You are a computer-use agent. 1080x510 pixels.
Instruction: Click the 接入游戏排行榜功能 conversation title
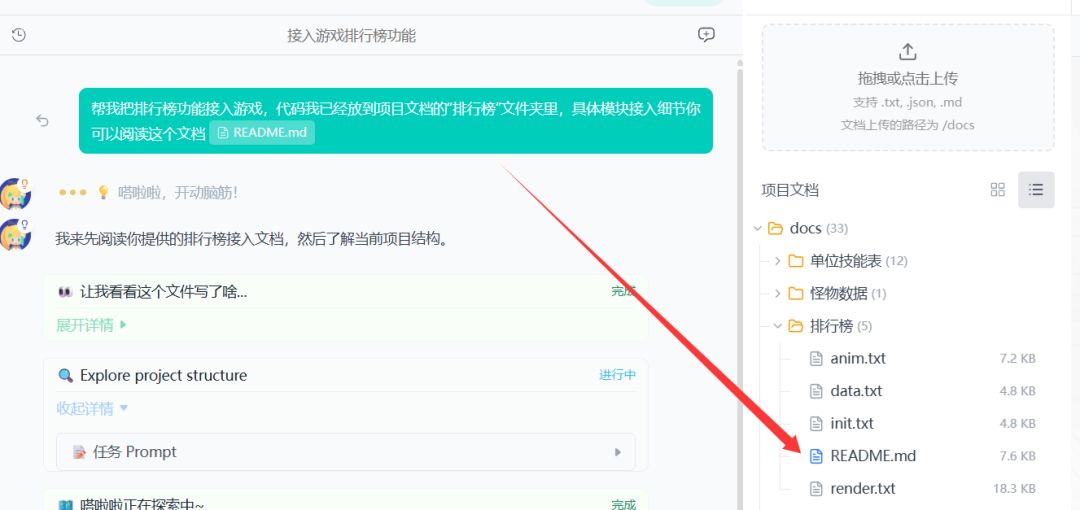[x=351, y=36]
